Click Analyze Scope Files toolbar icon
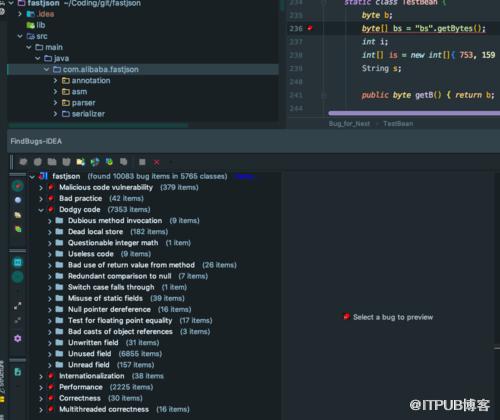Screen dimensions: 500x420 pos(95,162)
